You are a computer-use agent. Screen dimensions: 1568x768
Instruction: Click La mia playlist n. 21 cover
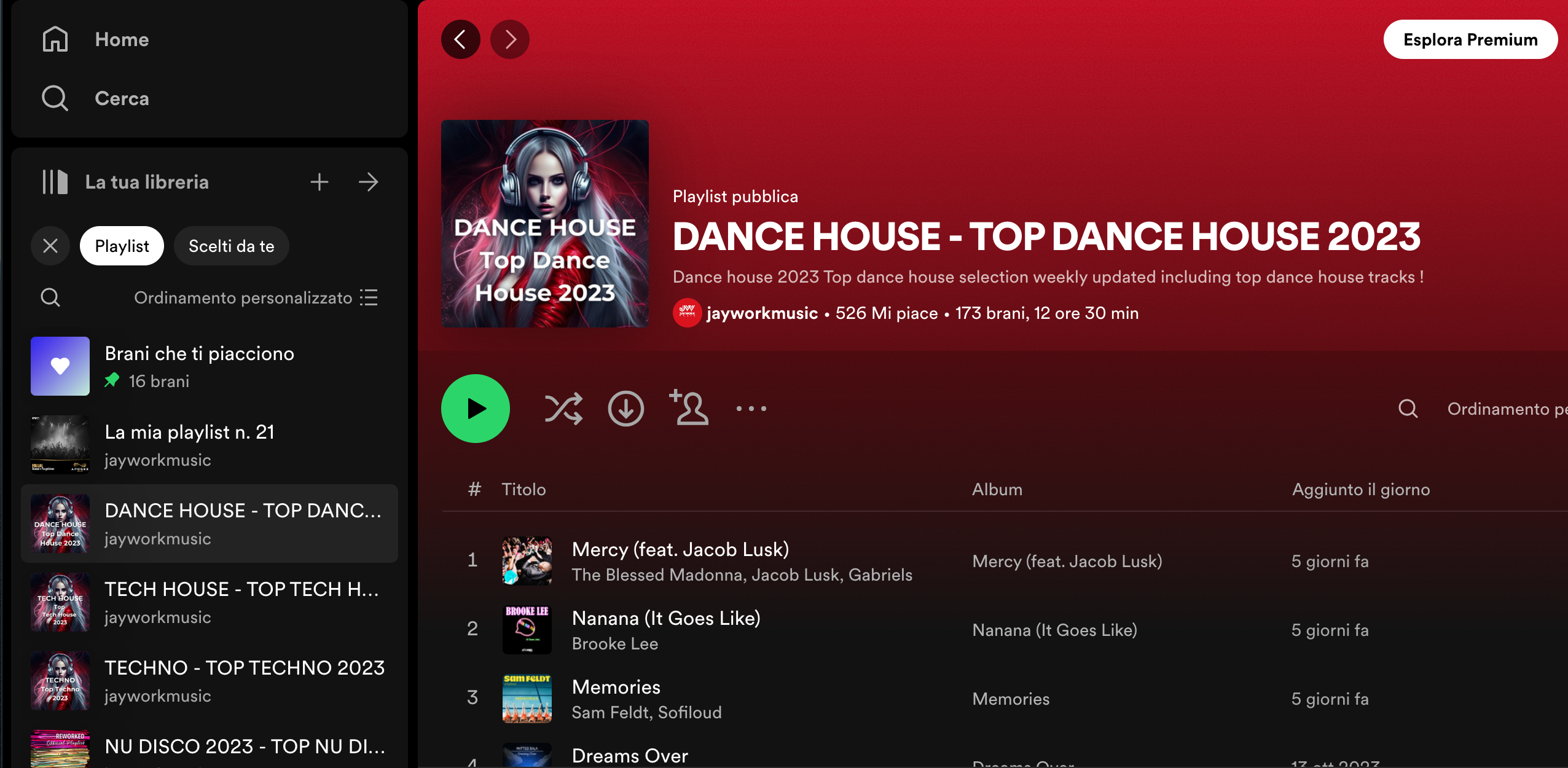(x=60, y=445)
